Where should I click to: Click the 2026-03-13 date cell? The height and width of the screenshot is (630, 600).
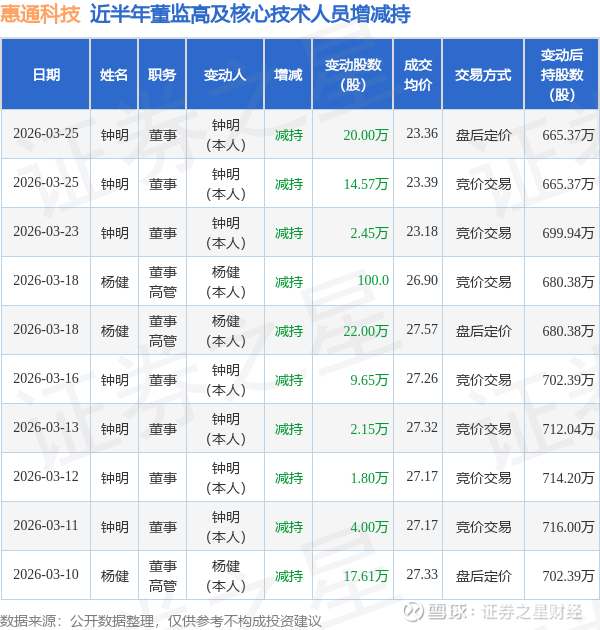[46, 428]
